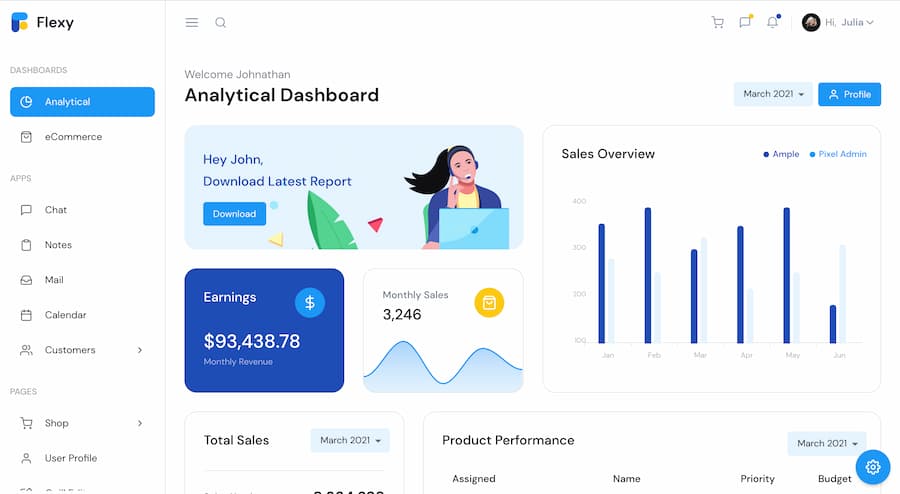
Task: Open the floating settings gear button
Action: coord(873,467)
